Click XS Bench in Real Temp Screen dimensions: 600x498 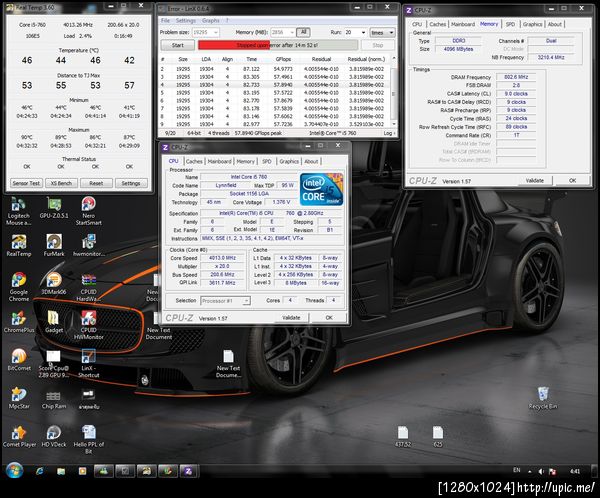61,183
